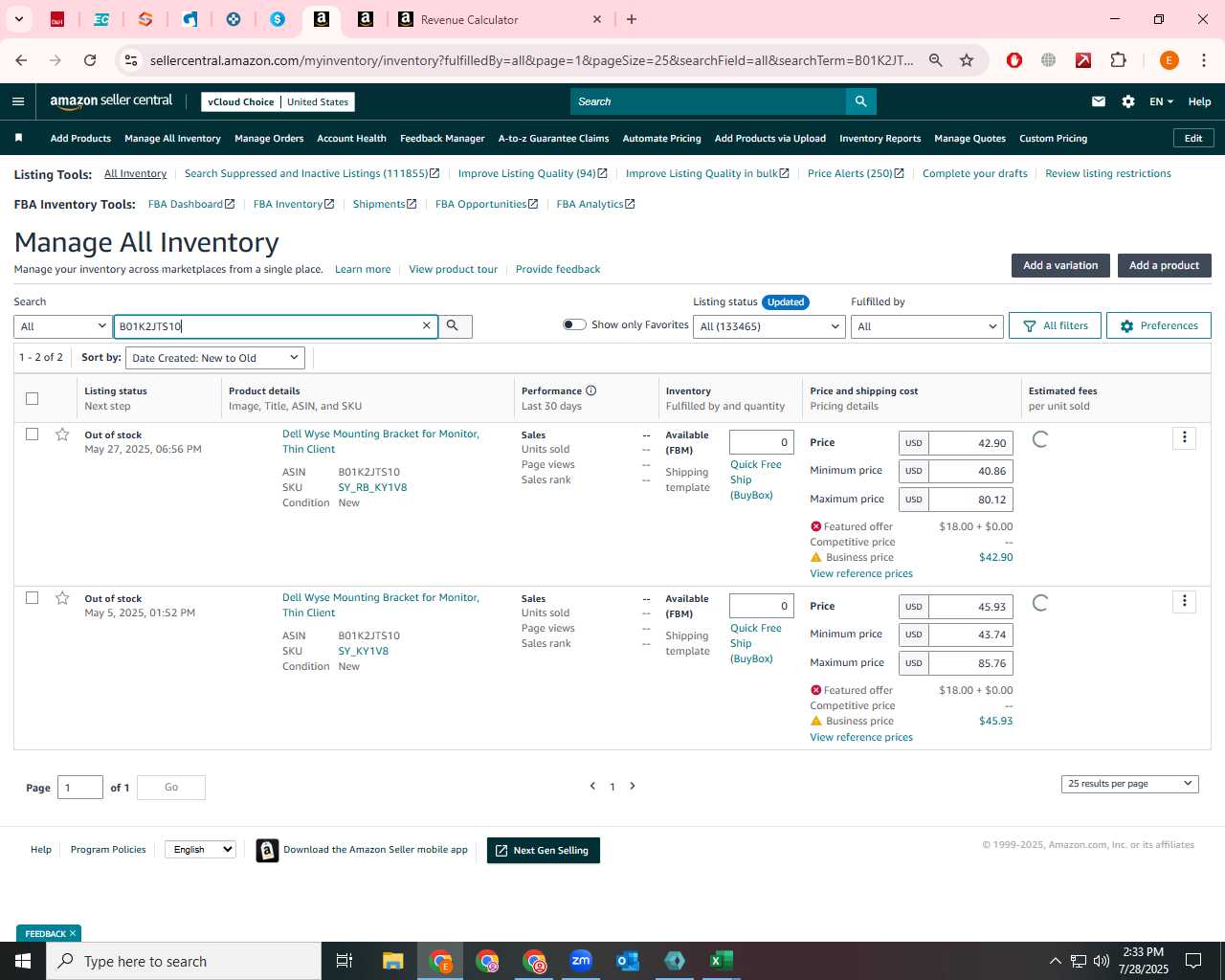The height and width of the screenshot is (980, 1225).
Task: Reload the browser page
Action: tap(90, 60)
